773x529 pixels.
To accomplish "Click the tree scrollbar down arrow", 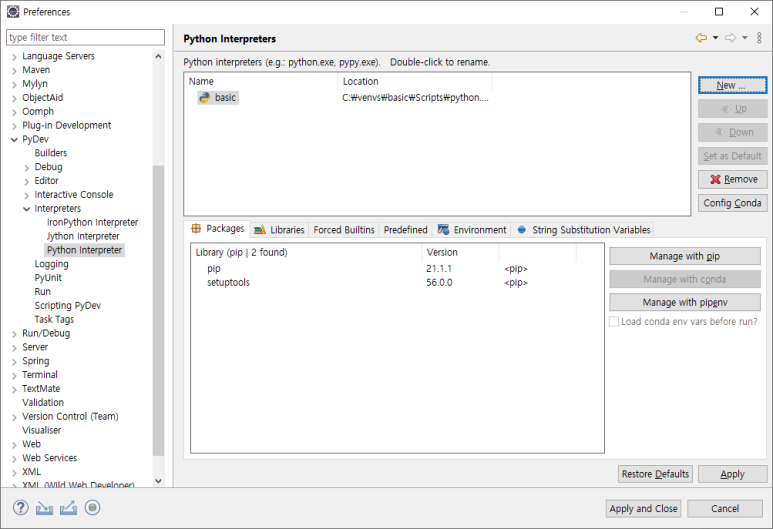I will click(x=158, y=481).
